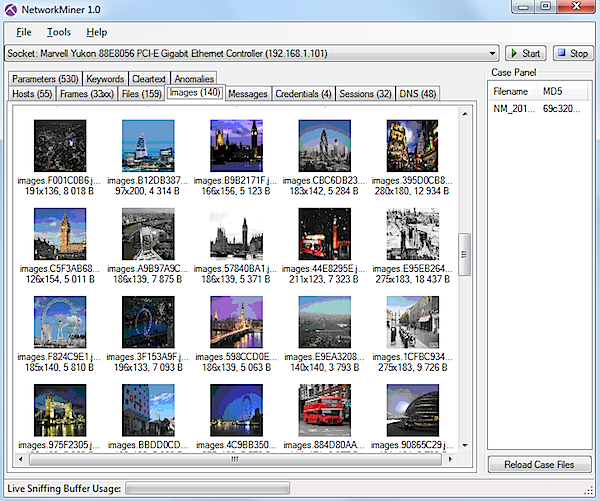This screenshot has height=501, width=600.
Task: Select thumbnail images.BBDD0CD building facade
Action: (148, 410)
